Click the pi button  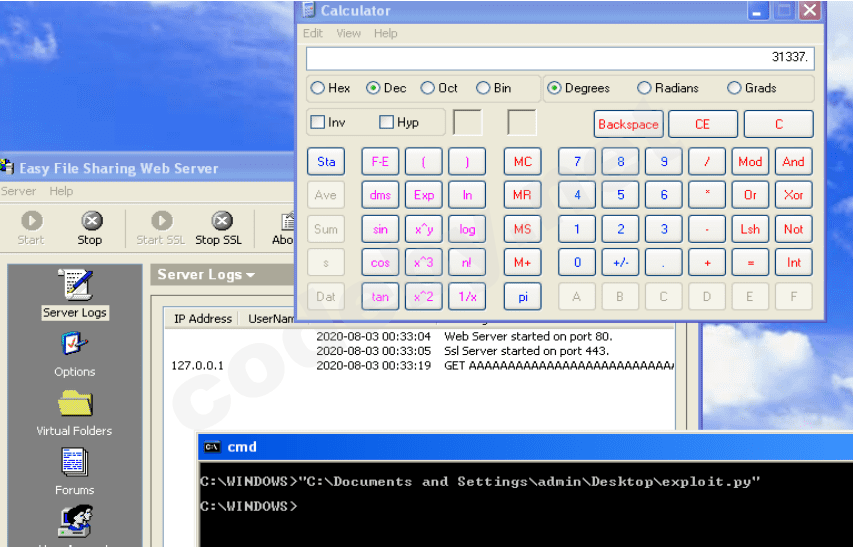click(522, 296)
